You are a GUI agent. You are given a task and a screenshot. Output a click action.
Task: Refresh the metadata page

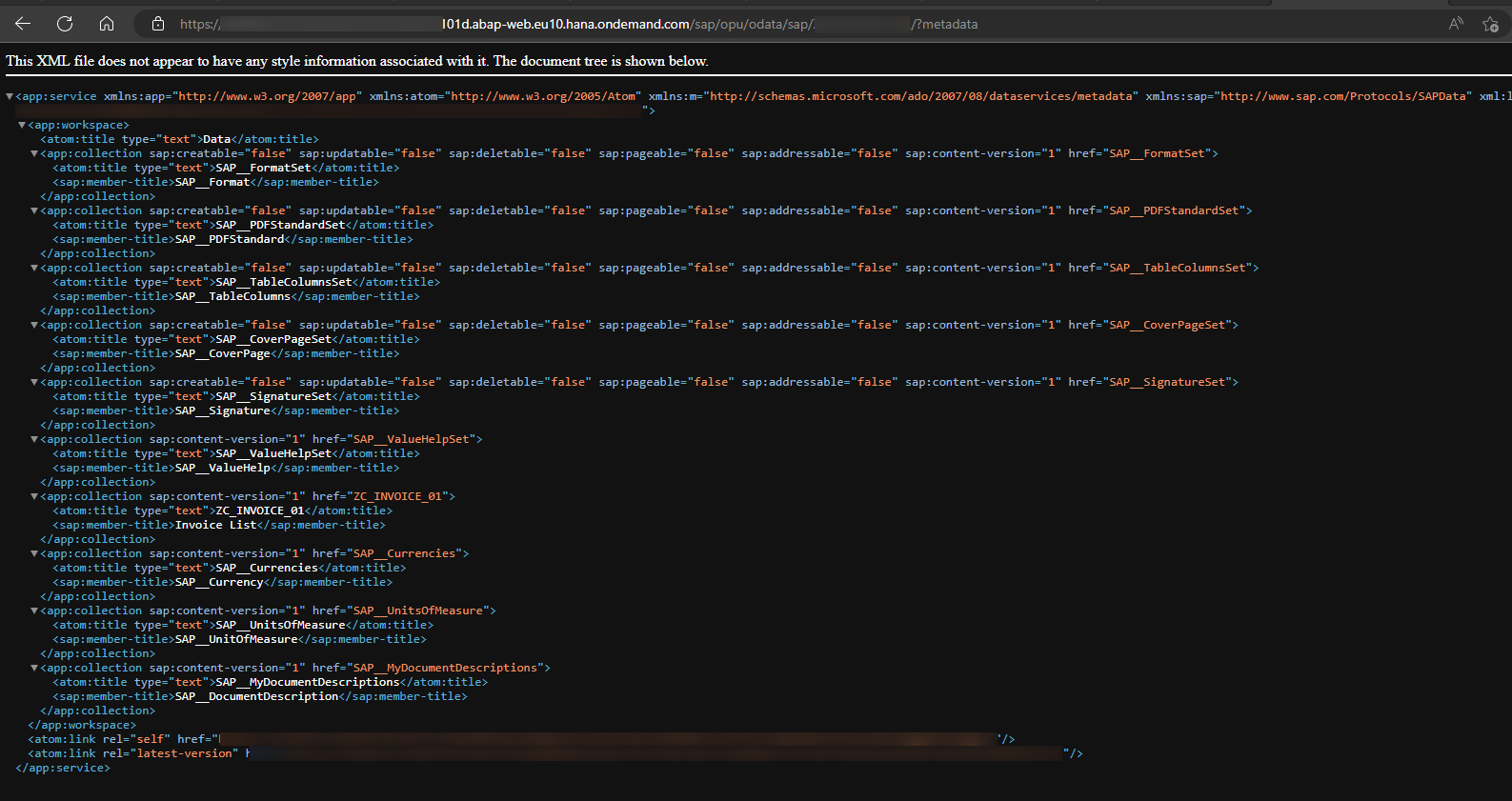click(65, 24)
